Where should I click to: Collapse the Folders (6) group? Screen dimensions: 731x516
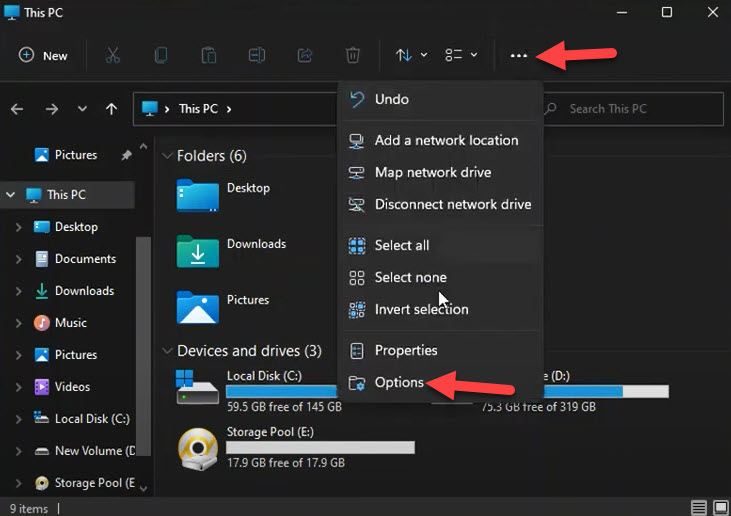tap(167, 156)
